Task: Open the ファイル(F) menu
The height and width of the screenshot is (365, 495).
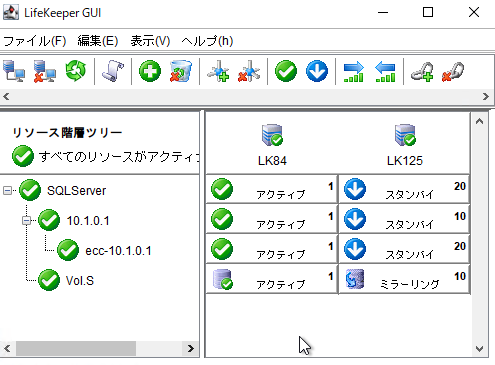Action: coord(35,41)
